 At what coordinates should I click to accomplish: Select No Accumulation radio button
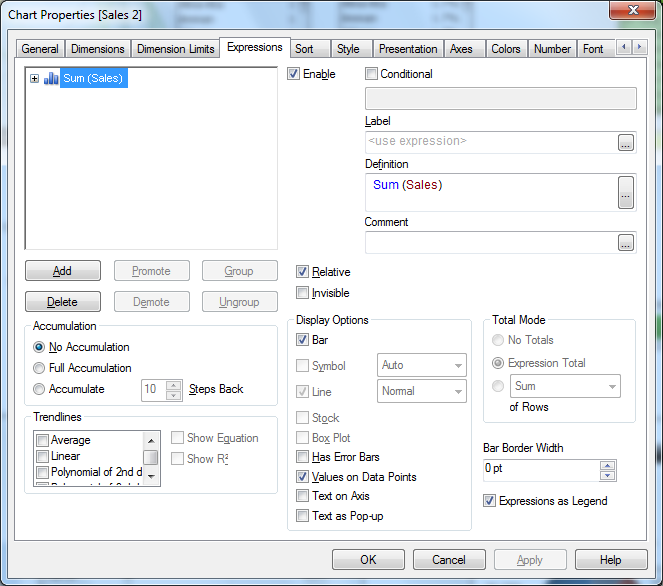coord(39,347)
